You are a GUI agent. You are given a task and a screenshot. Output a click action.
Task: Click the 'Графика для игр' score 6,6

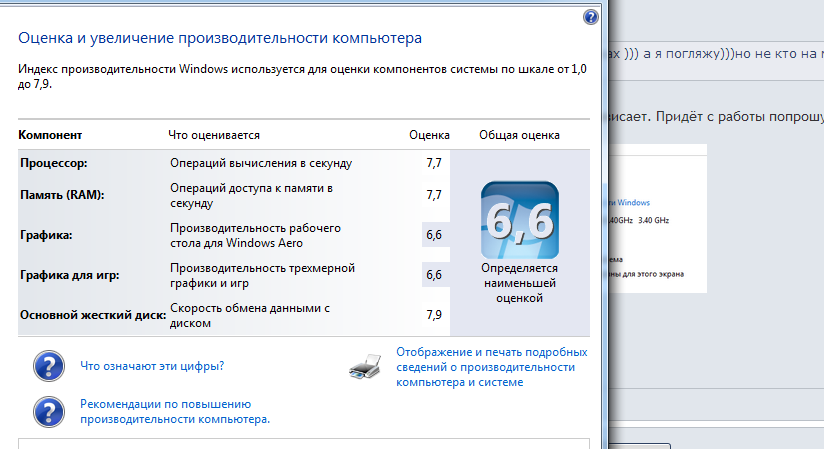click(434, 275)
